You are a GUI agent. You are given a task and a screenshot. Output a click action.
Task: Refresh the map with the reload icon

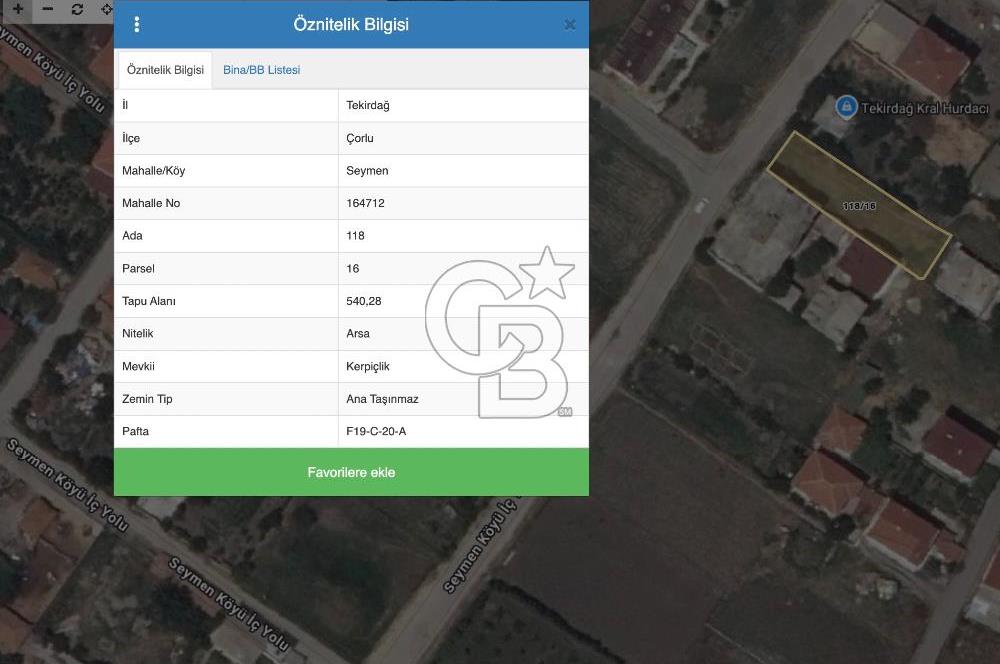click(x=77, y=9)
